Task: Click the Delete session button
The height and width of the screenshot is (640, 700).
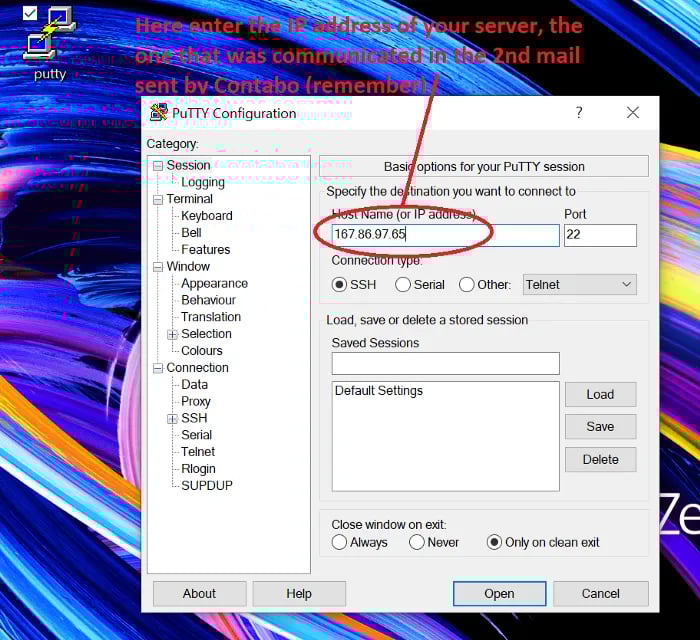Action: (x=600, y=459)
